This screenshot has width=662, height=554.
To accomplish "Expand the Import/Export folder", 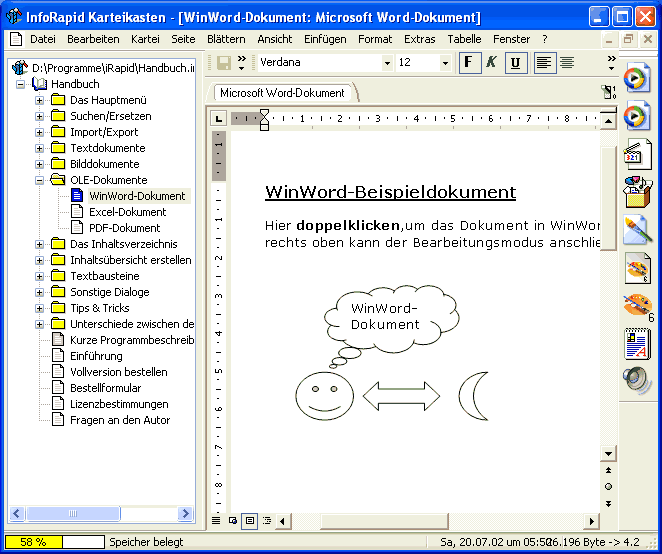I will (x=39, y=133).
